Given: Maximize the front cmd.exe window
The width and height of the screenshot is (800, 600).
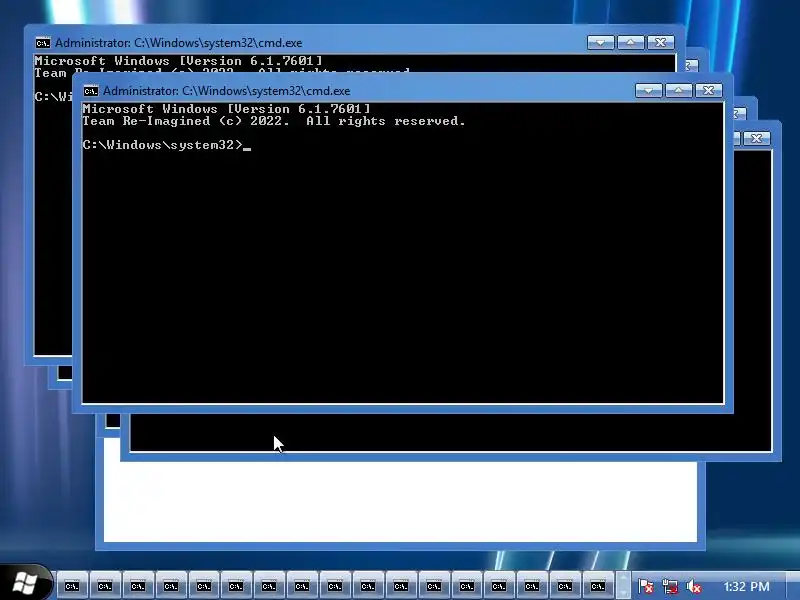Looking at the screenshot, I should (x=678, y=91).
